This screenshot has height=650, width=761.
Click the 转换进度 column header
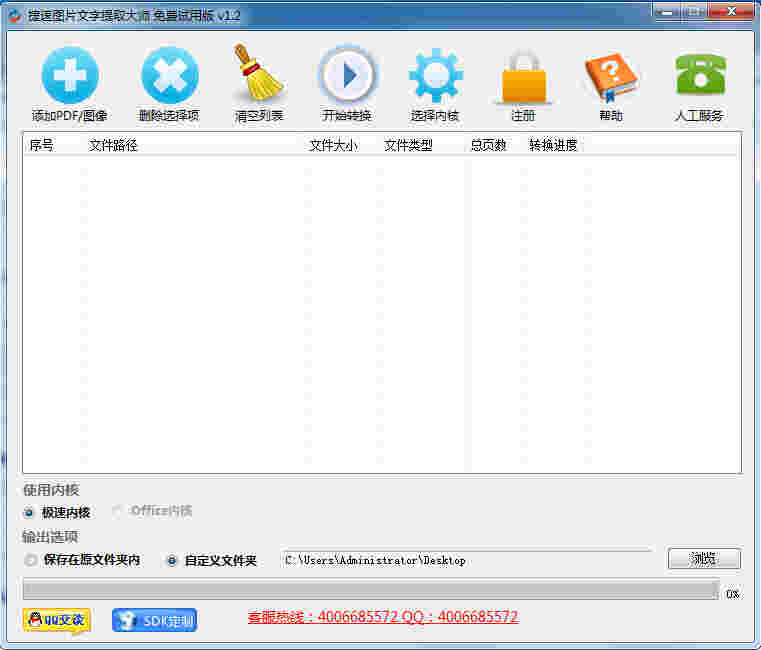click(x=553, y=145)
